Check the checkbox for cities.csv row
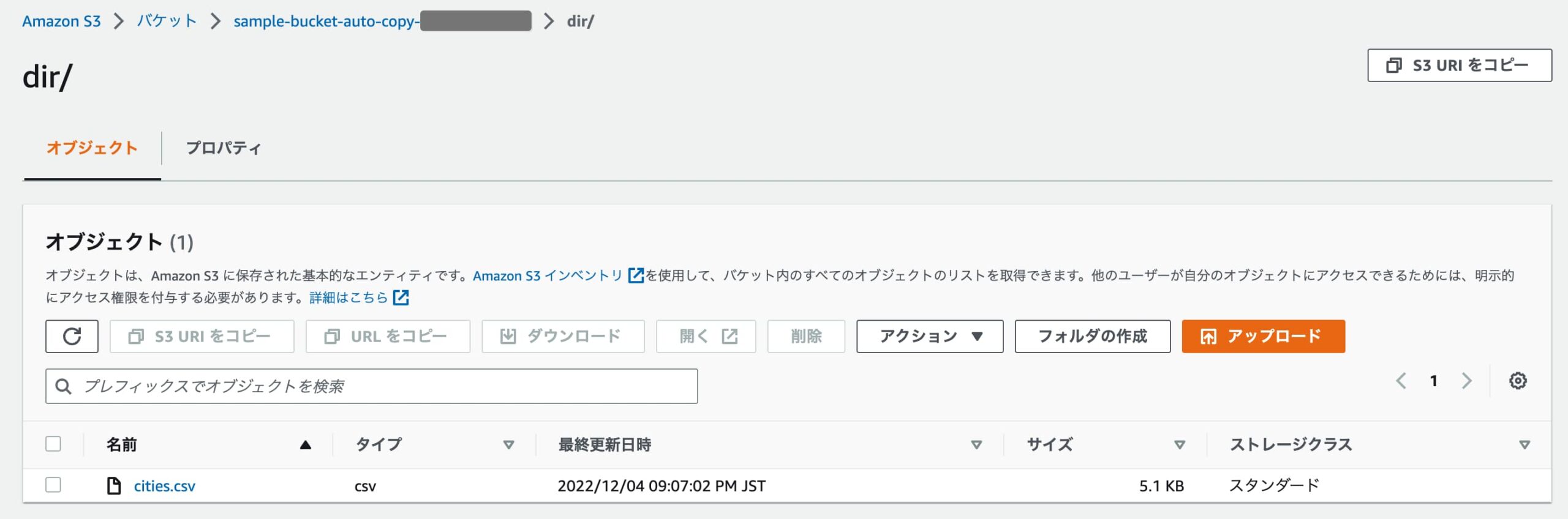This screenshot has height=519, width=1568. [55, 484]
